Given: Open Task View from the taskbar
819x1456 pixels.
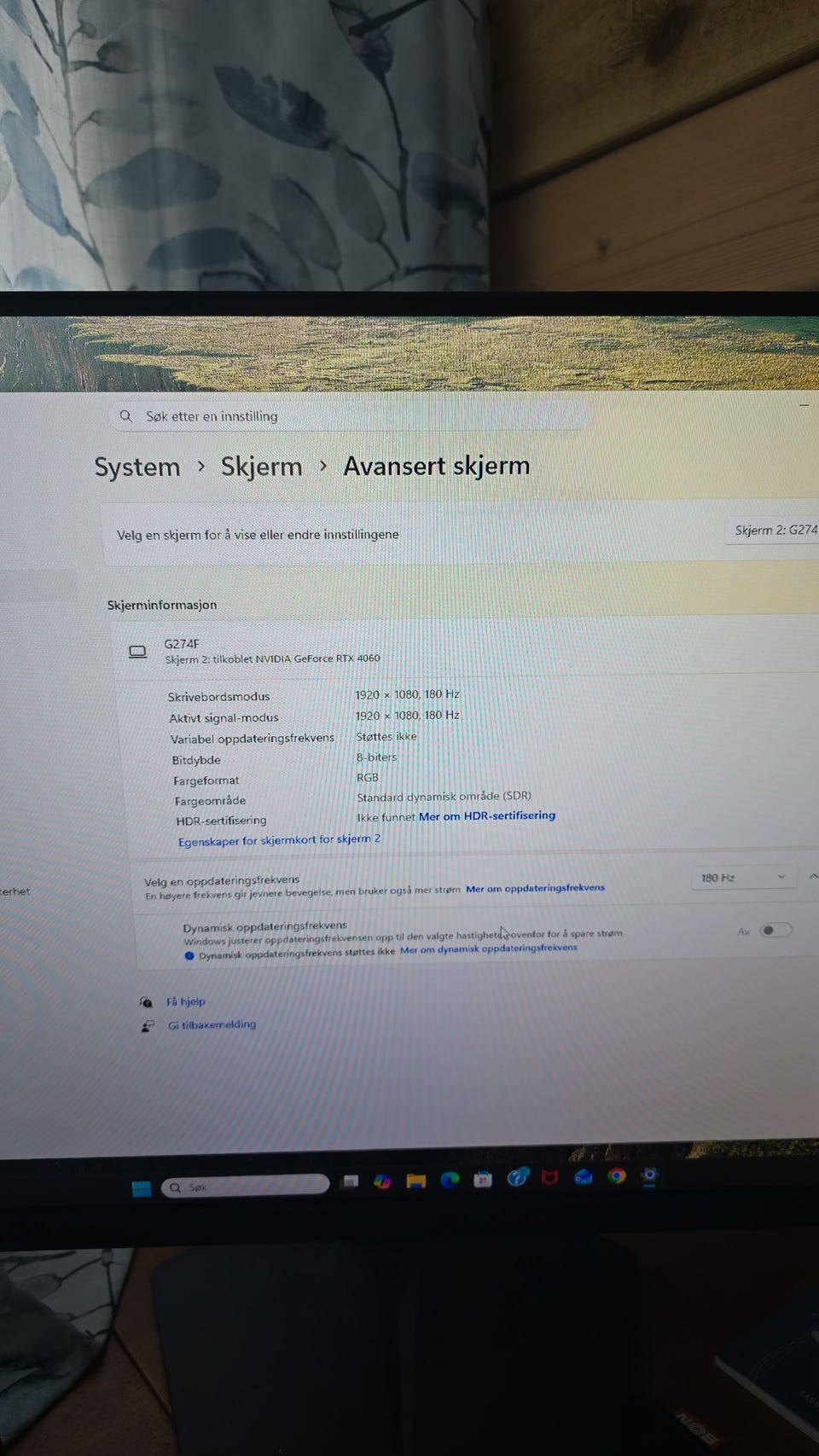Looking at the screenshot, I should (350, 1182).
